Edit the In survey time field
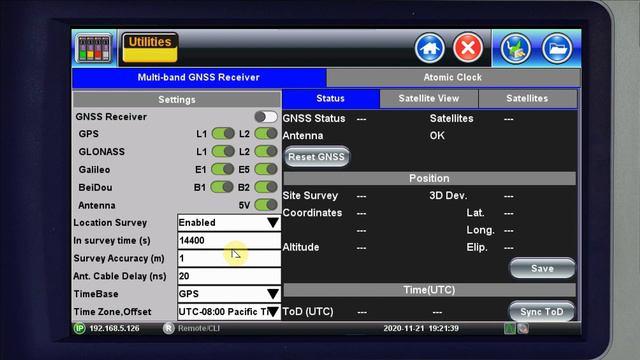 tap(229, 240)
